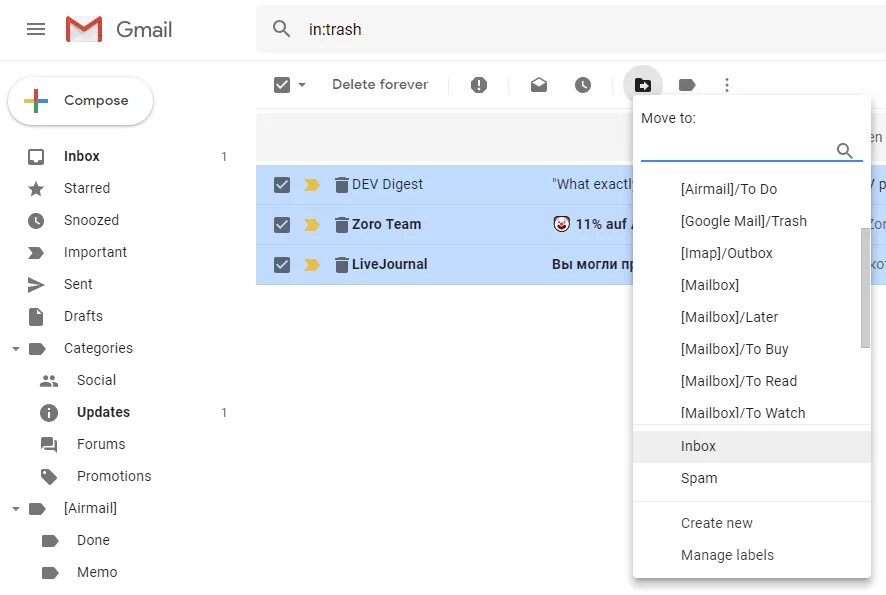Click the importance marker on DEV Digest row
Image resolution: width=886 pixels, height=595 pixels.
point(312,185)
